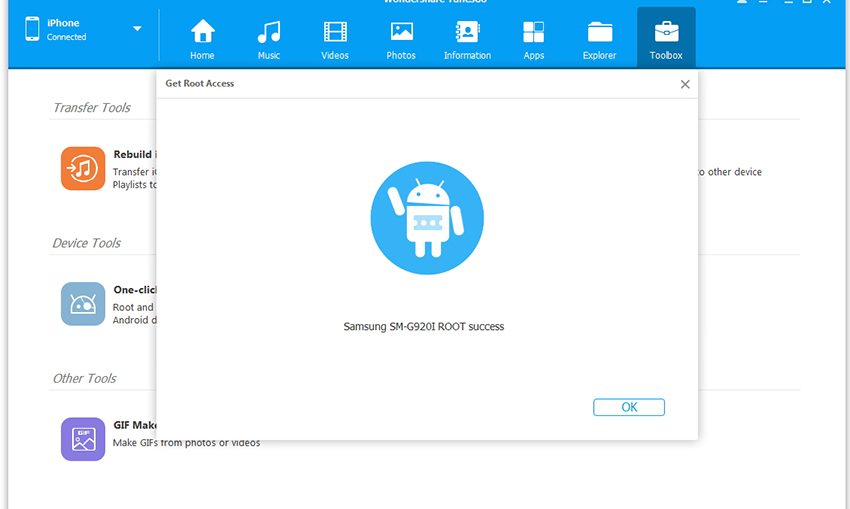Screen dimensions: 850x509
Task: Click the 'Device Tools' section heading
Action: point(87,243)
